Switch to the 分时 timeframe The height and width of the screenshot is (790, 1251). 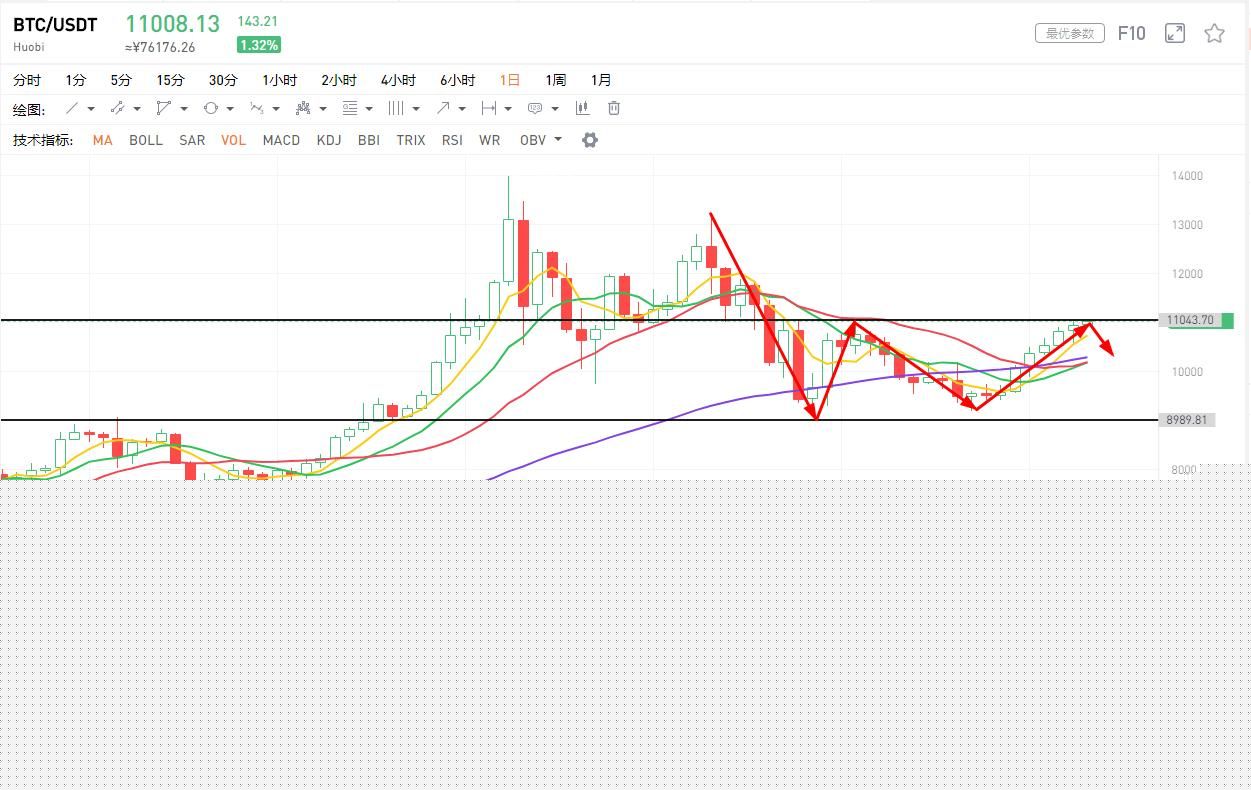pos(27,80)
